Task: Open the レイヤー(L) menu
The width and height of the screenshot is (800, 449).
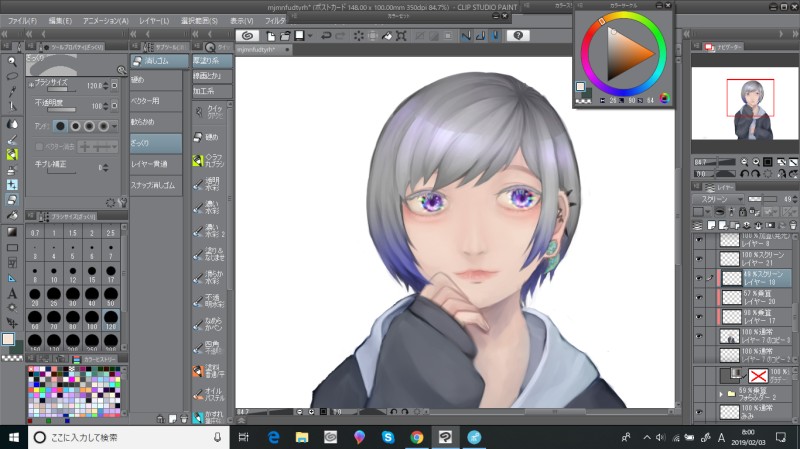Action: tap(154, 20)
